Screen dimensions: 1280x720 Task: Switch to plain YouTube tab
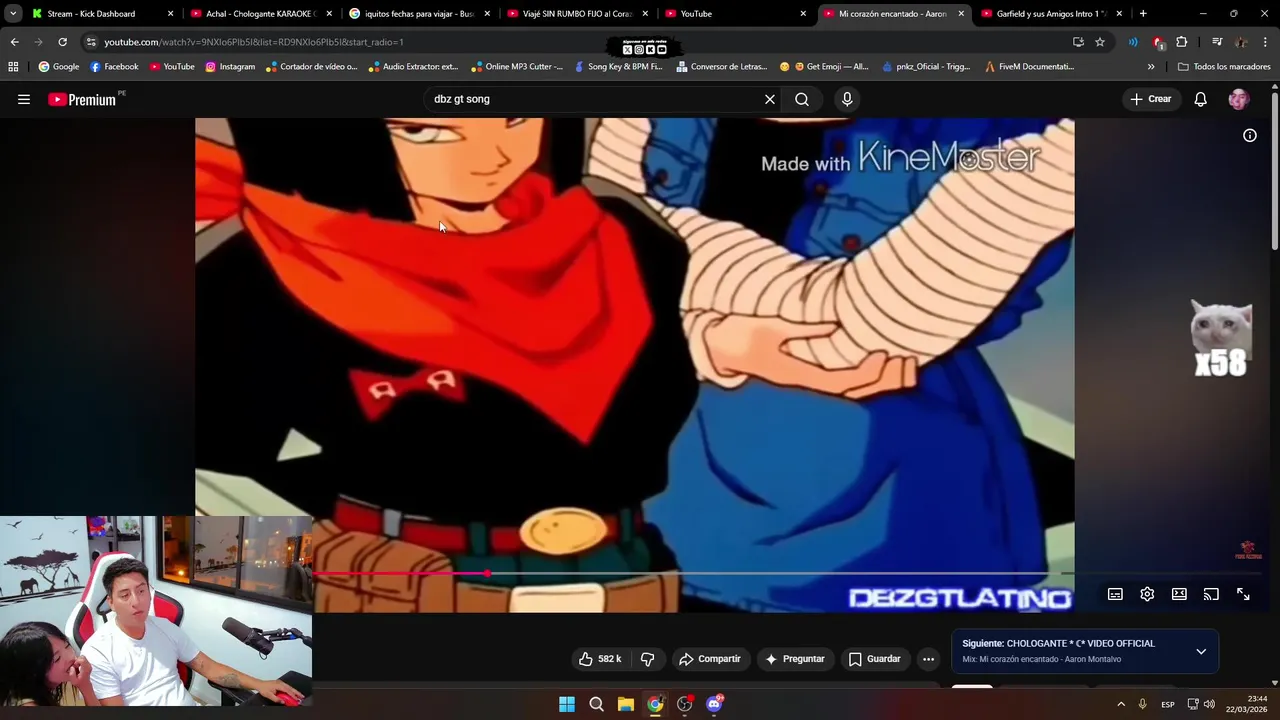click(736, 14)
